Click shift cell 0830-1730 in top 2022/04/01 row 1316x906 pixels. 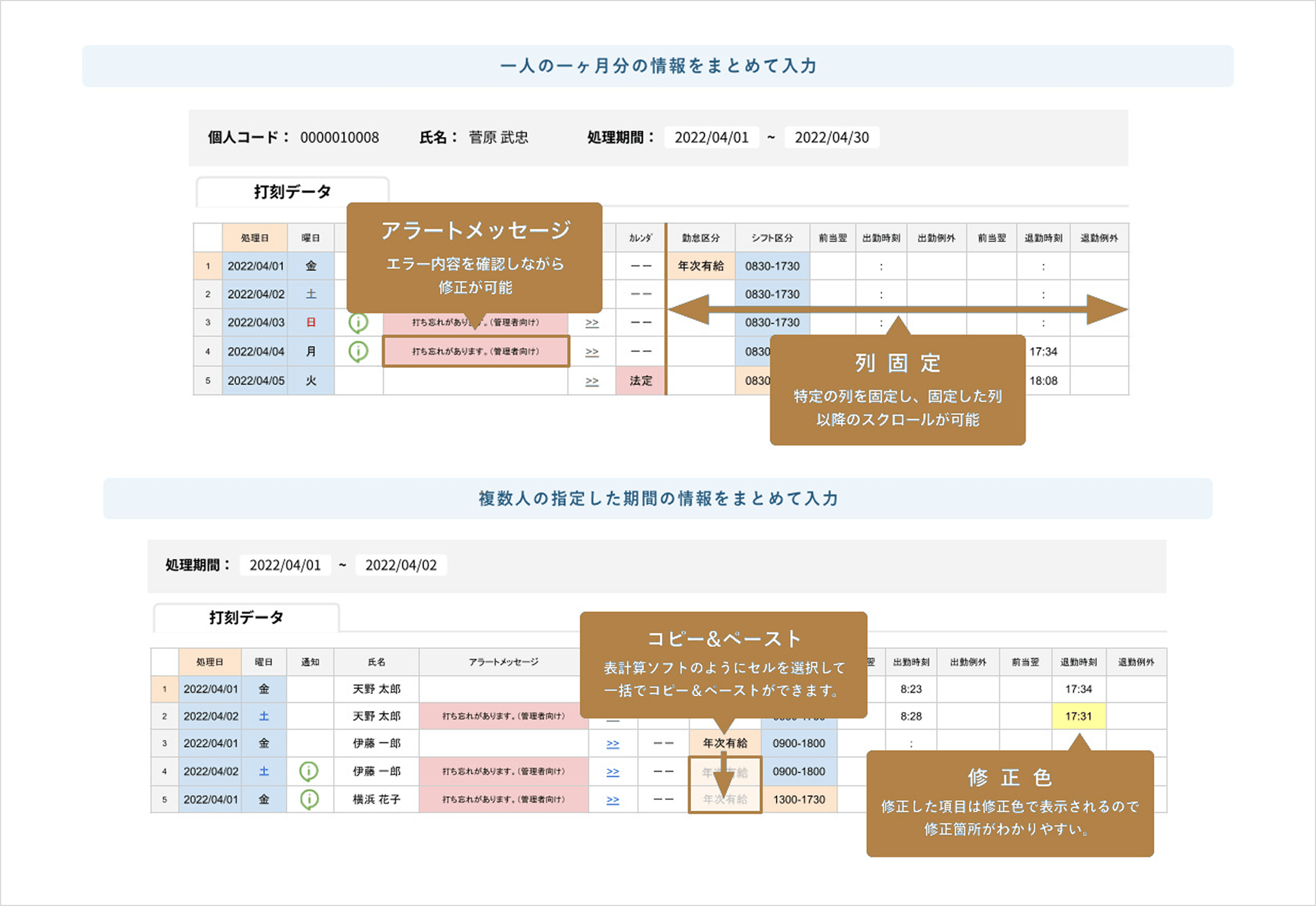[x=772, y=267]
